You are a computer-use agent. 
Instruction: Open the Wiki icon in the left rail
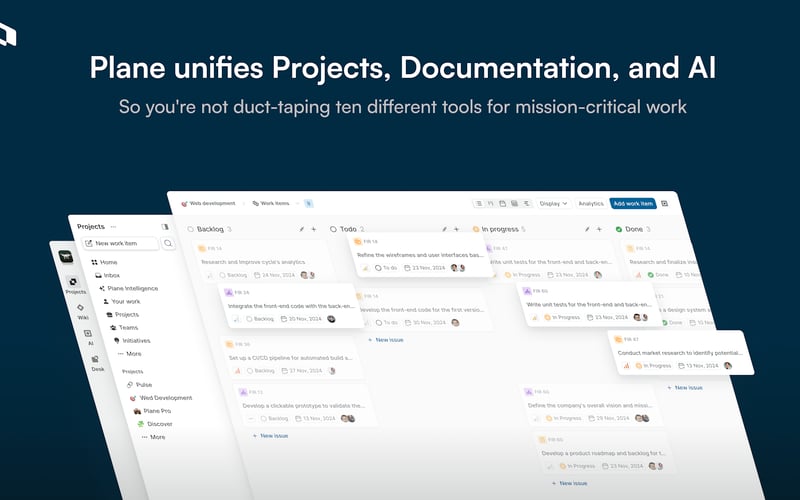80,308
